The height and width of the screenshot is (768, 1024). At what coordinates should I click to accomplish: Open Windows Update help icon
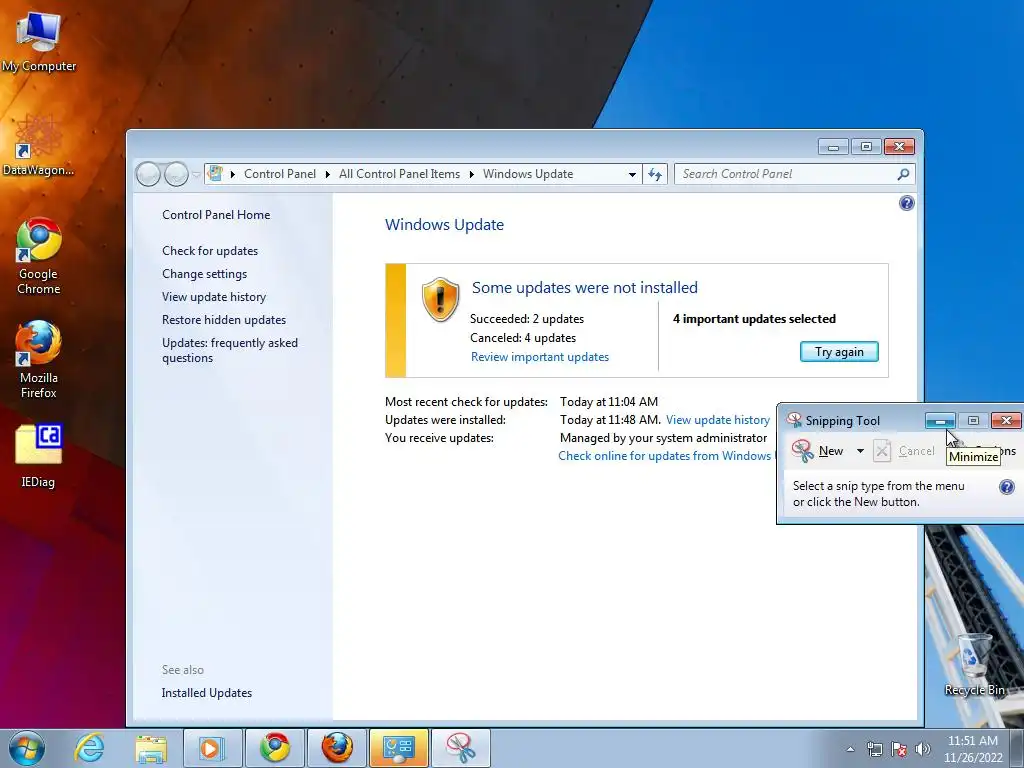906,203
